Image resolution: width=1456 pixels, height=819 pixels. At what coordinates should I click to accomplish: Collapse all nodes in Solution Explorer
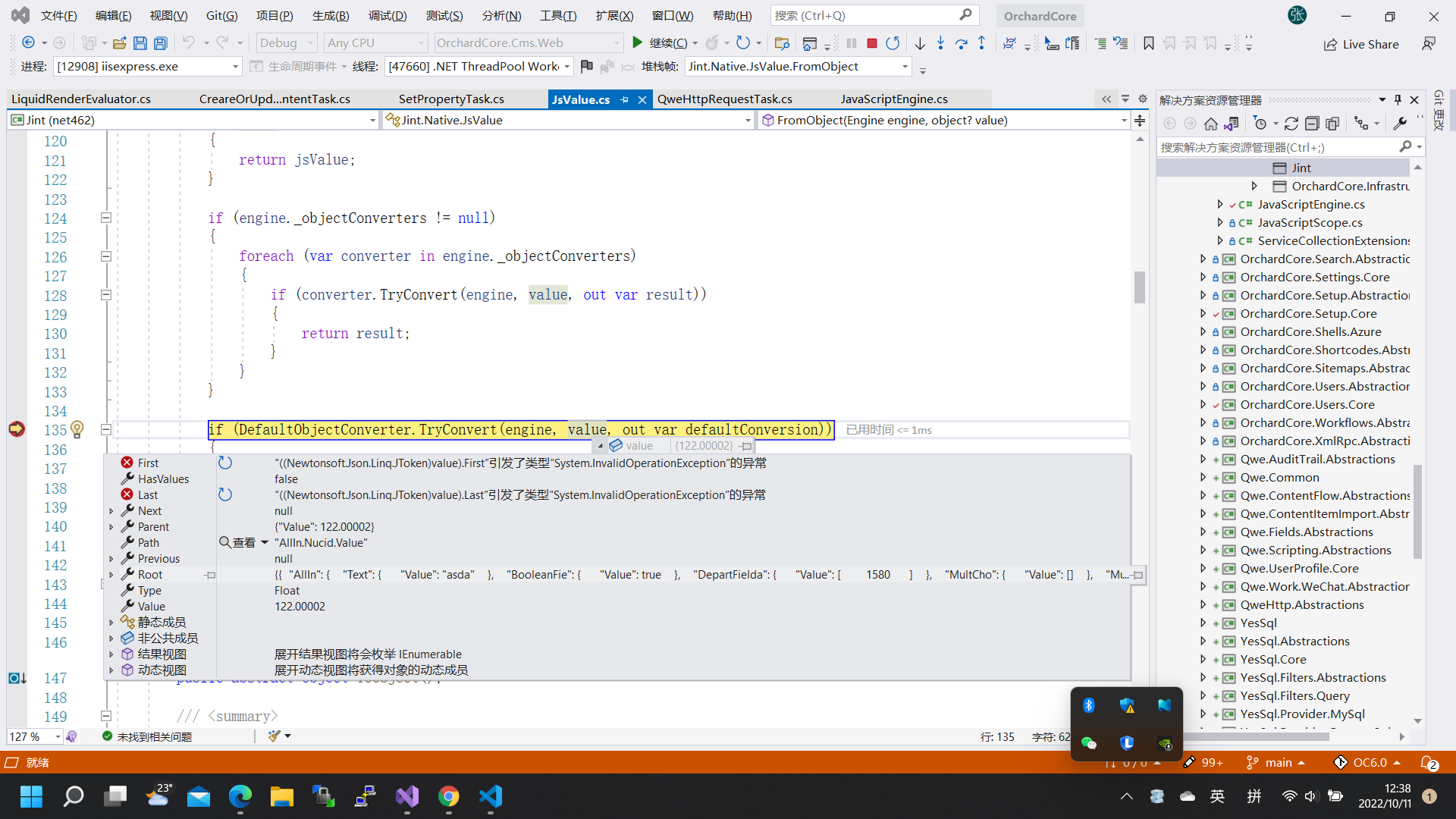pyautogui.click(x=1313, y=123)
